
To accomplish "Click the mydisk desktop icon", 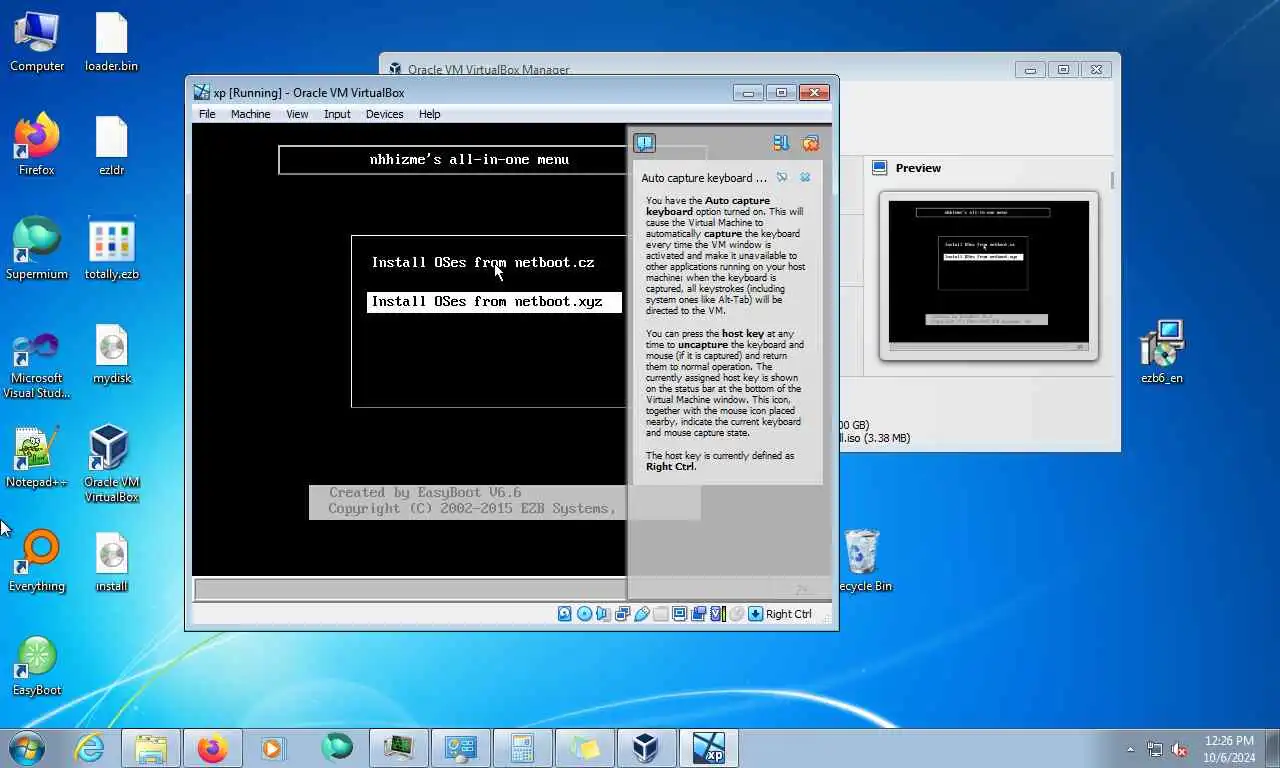I will tap(111, 354).
